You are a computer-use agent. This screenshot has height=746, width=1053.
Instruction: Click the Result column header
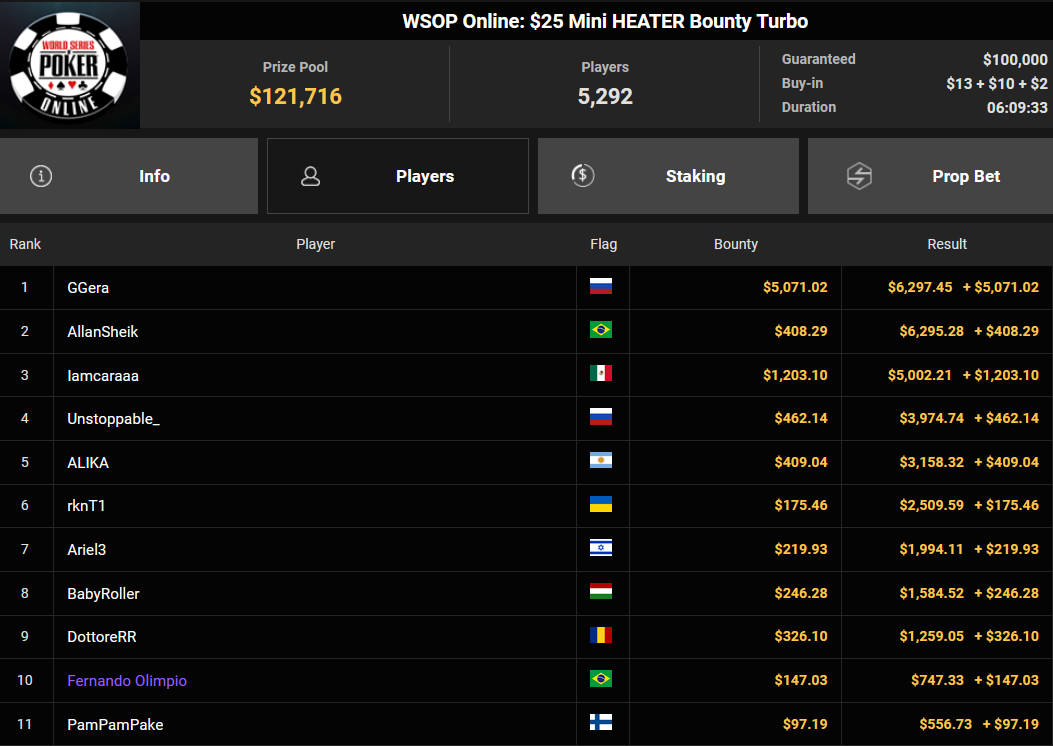[x=947, y=244]
